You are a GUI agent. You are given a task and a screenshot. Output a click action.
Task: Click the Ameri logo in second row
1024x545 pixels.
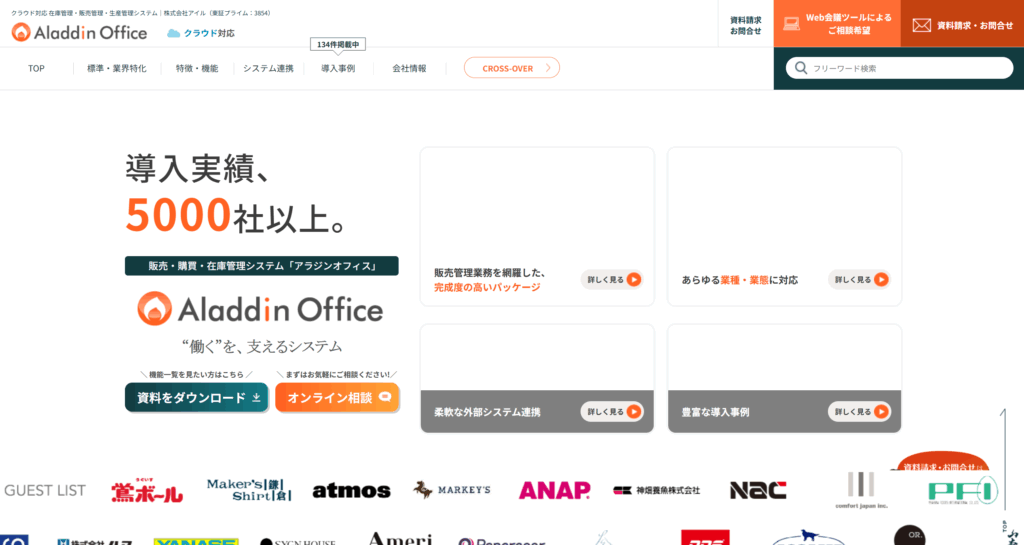click(400, 538)
